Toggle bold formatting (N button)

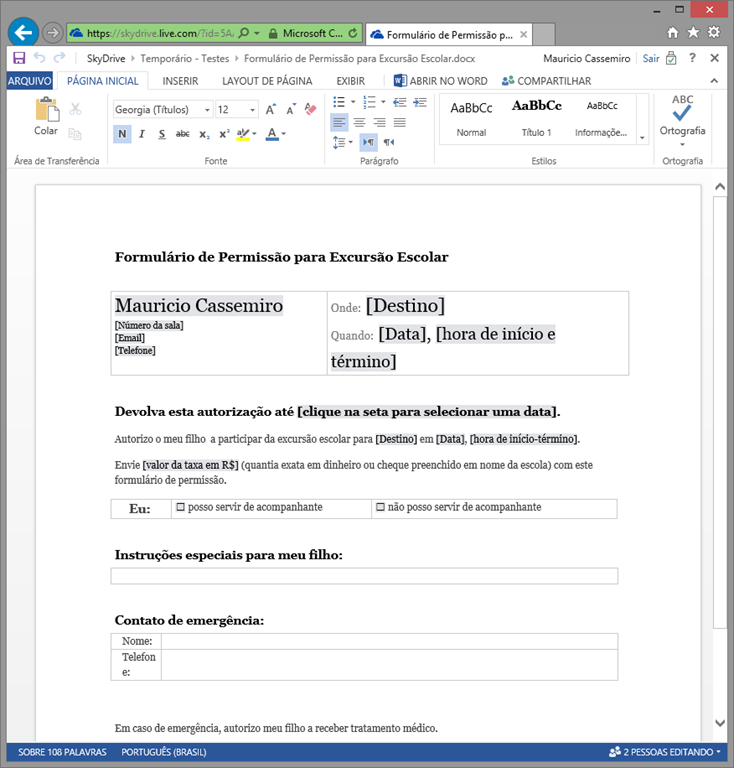(122, 134)
